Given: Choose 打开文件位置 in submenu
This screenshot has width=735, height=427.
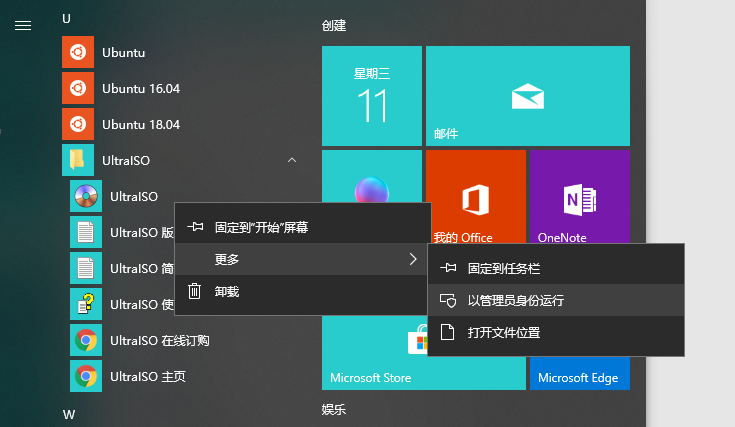Looking at the screenshot, I should click(556, 332).
